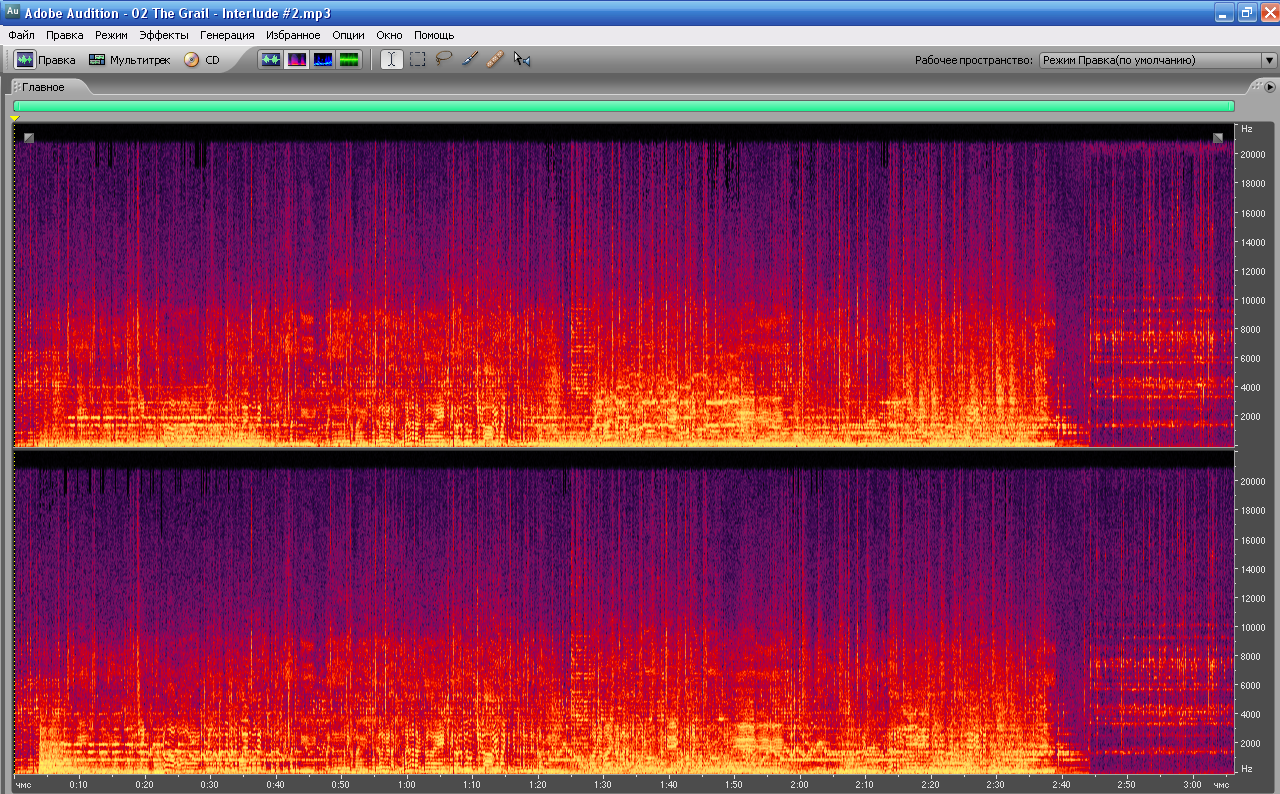Viewport: 1280px width, 794px height.
Task: Switch to Правка edit view mode
Action: pos(45,60)
